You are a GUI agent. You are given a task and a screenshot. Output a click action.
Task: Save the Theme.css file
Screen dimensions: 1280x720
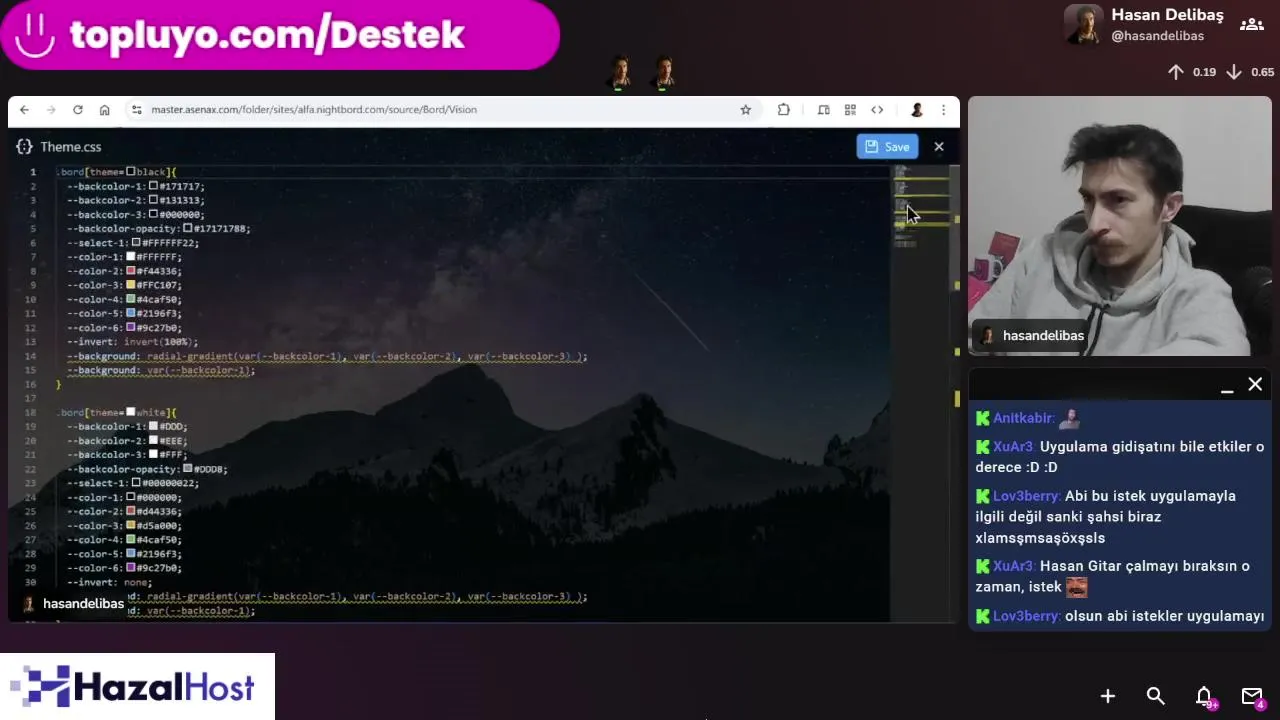(887, 147)
